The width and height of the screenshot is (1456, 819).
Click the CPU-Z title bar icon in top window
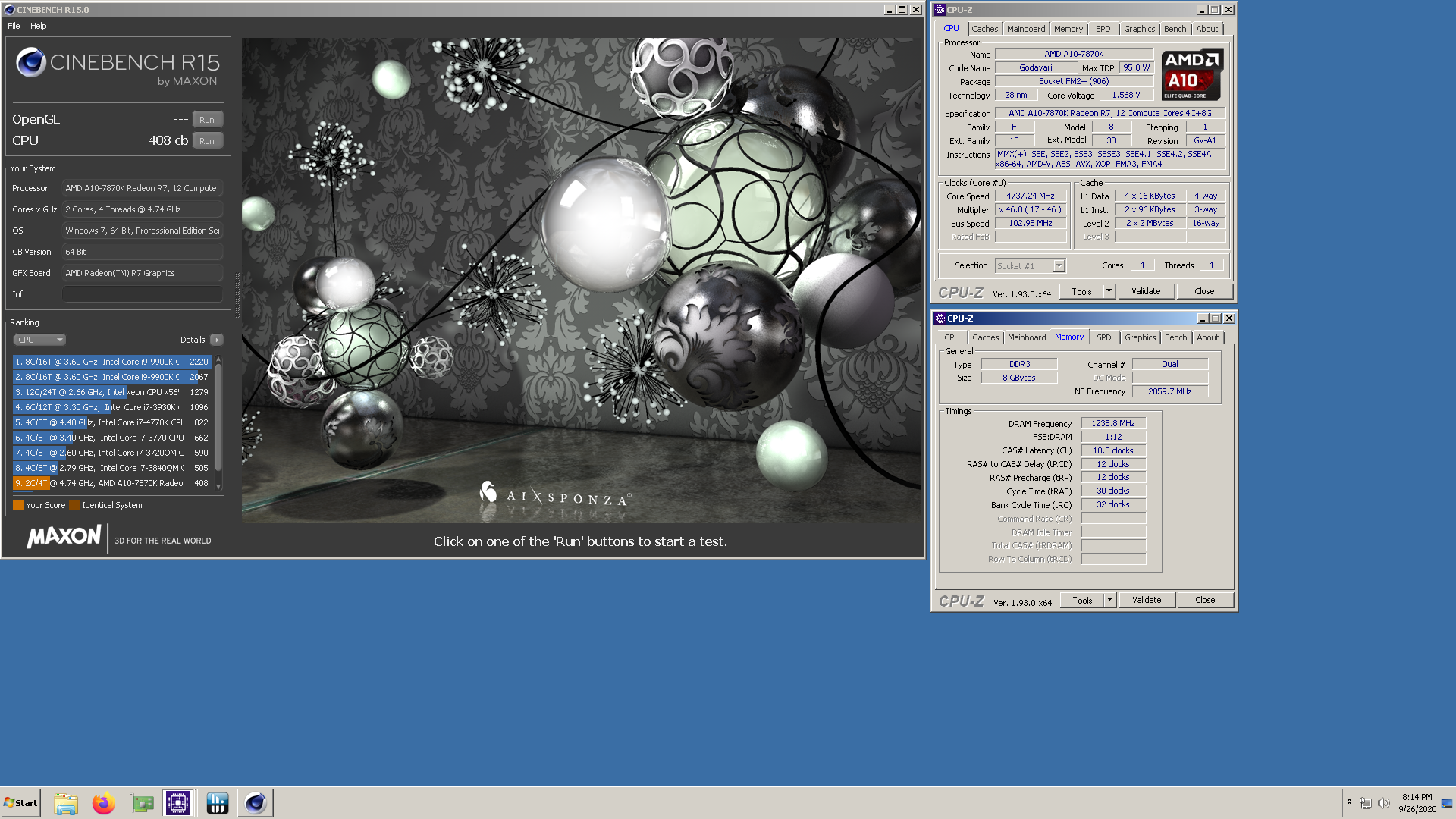(940, 10)
